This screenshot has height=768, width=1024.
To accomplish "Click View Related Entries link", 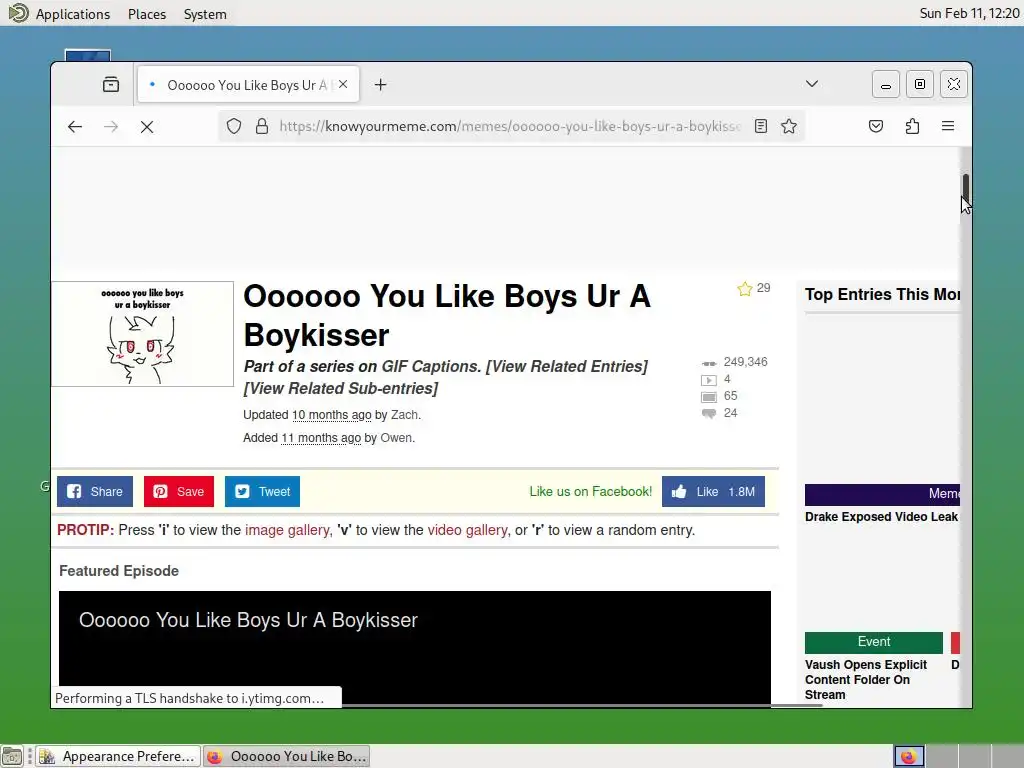I will click(x=567, y=366).
